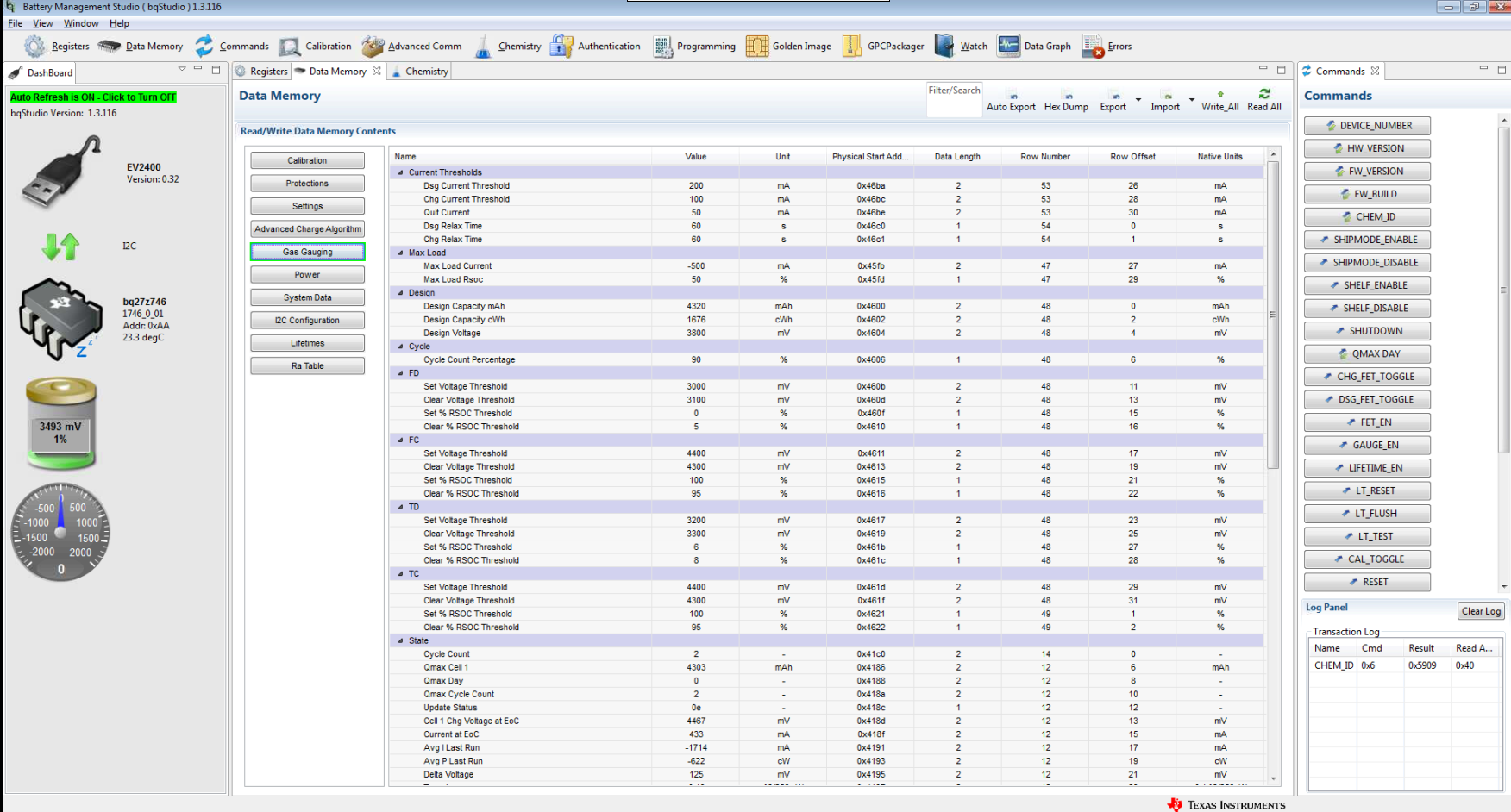The width and height of the screenshot is (1511, 812).
Task: Collapse the State group
Action: (400, 640)
